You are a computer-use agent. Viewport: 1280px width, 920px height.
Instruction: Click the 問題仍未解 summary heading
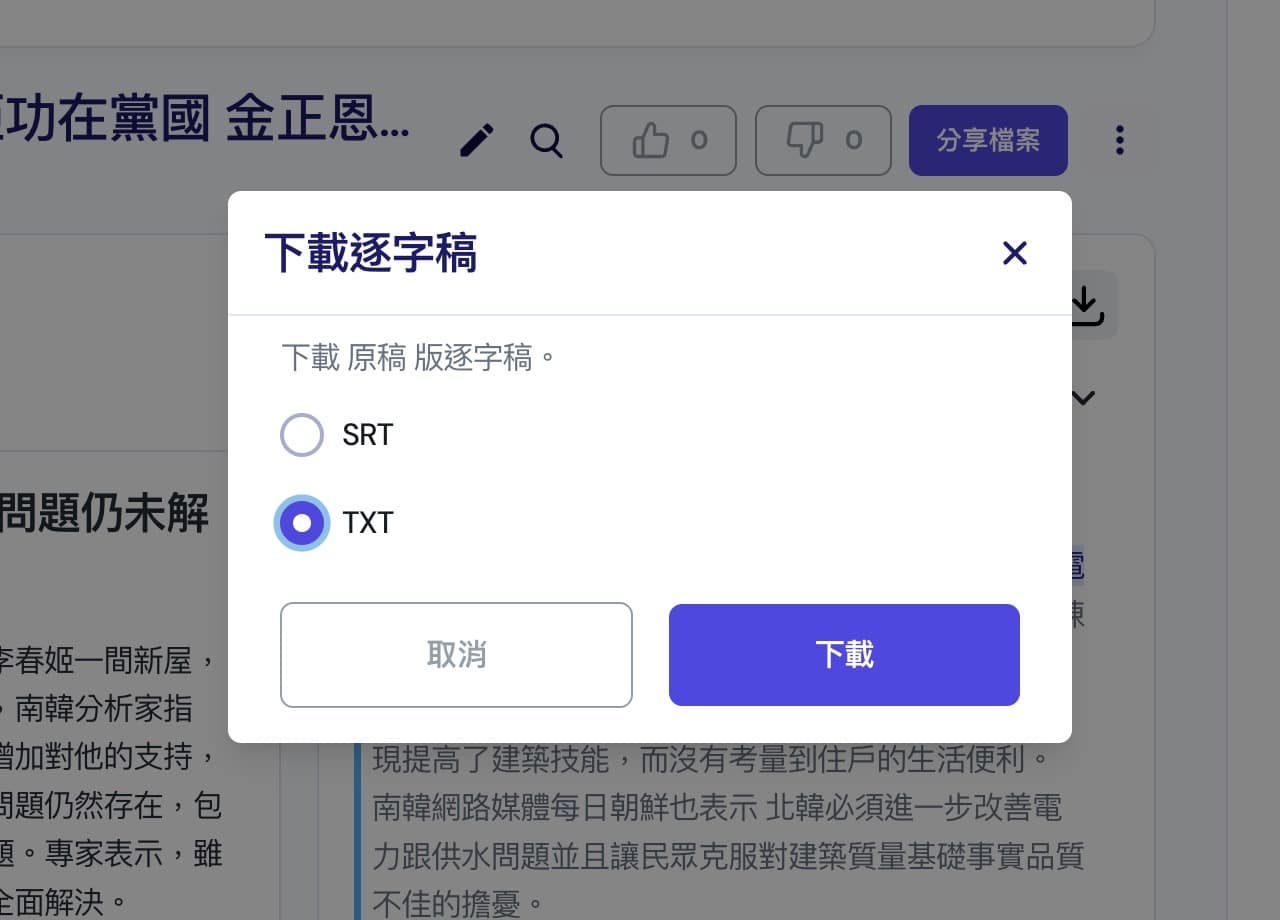click(104, 514)
